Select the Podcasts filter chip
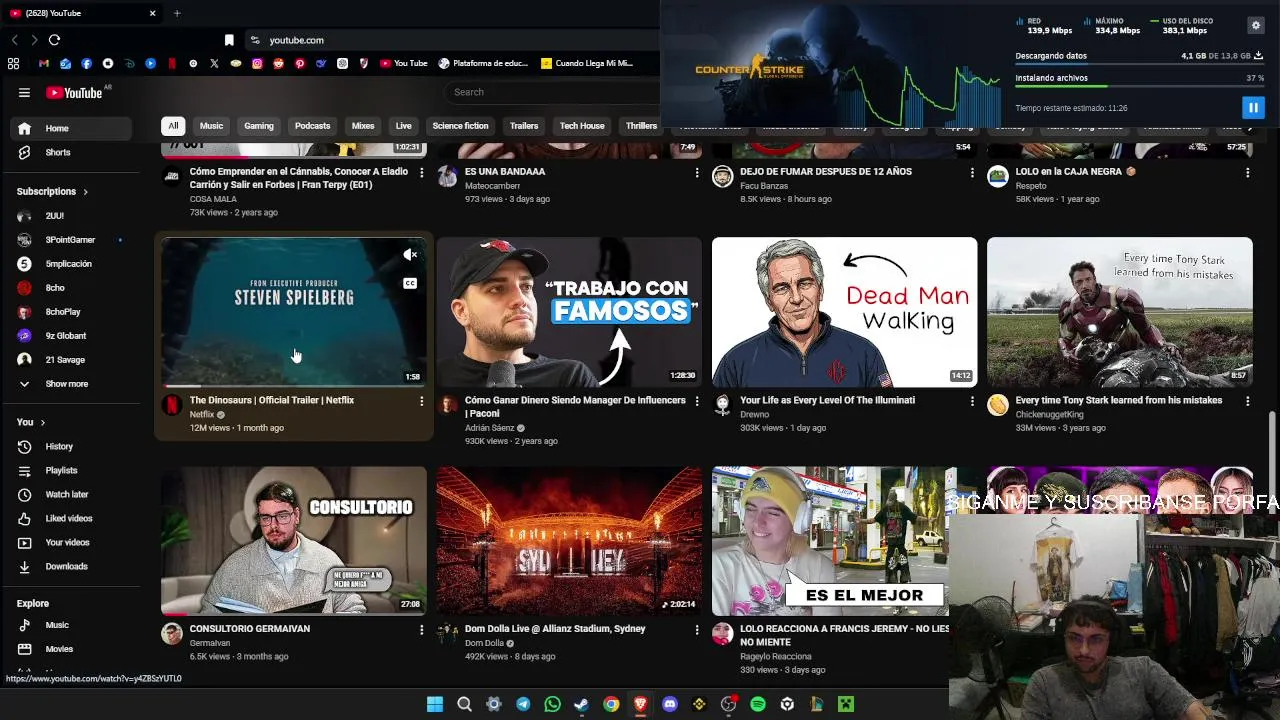1280x720 pixels. pyautogui.click(x=312, y=126)
